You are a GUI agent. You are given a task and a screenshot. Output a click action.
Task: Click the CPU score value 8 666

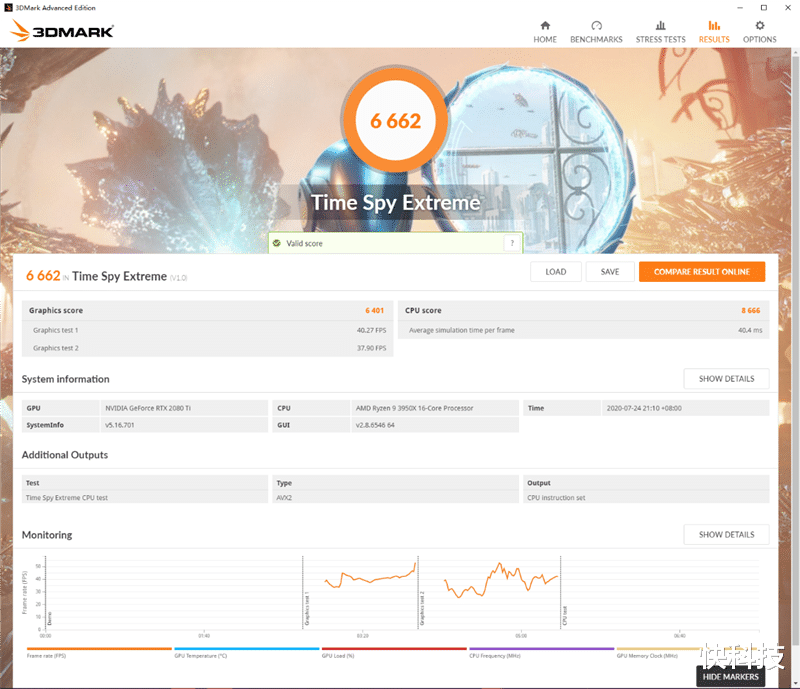pos(751,310)
